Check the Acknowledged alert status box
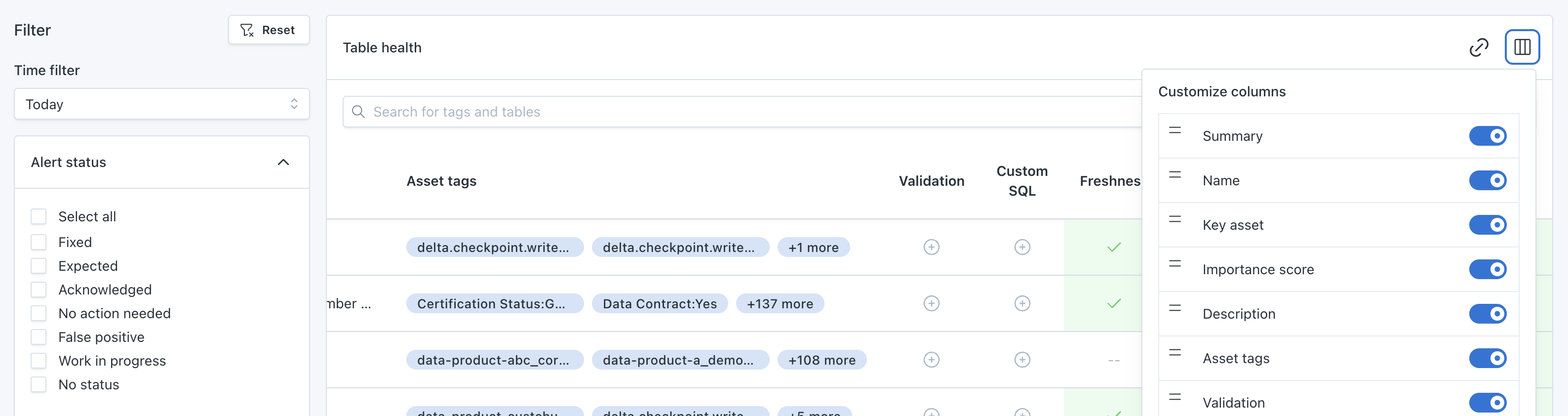The image size is (1568, 416). click(x=39, y=290)
